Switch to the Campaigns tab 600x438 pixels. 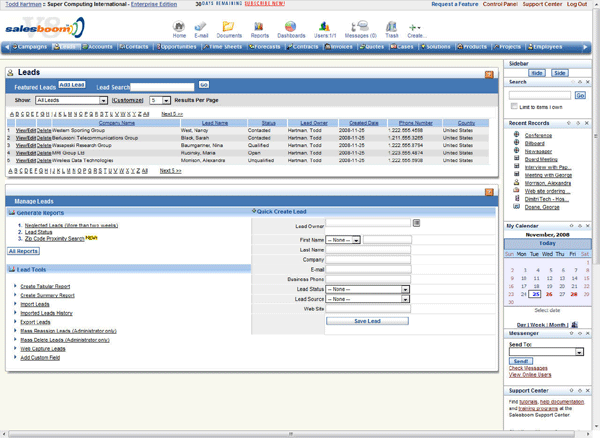click(x=29, y=47)
